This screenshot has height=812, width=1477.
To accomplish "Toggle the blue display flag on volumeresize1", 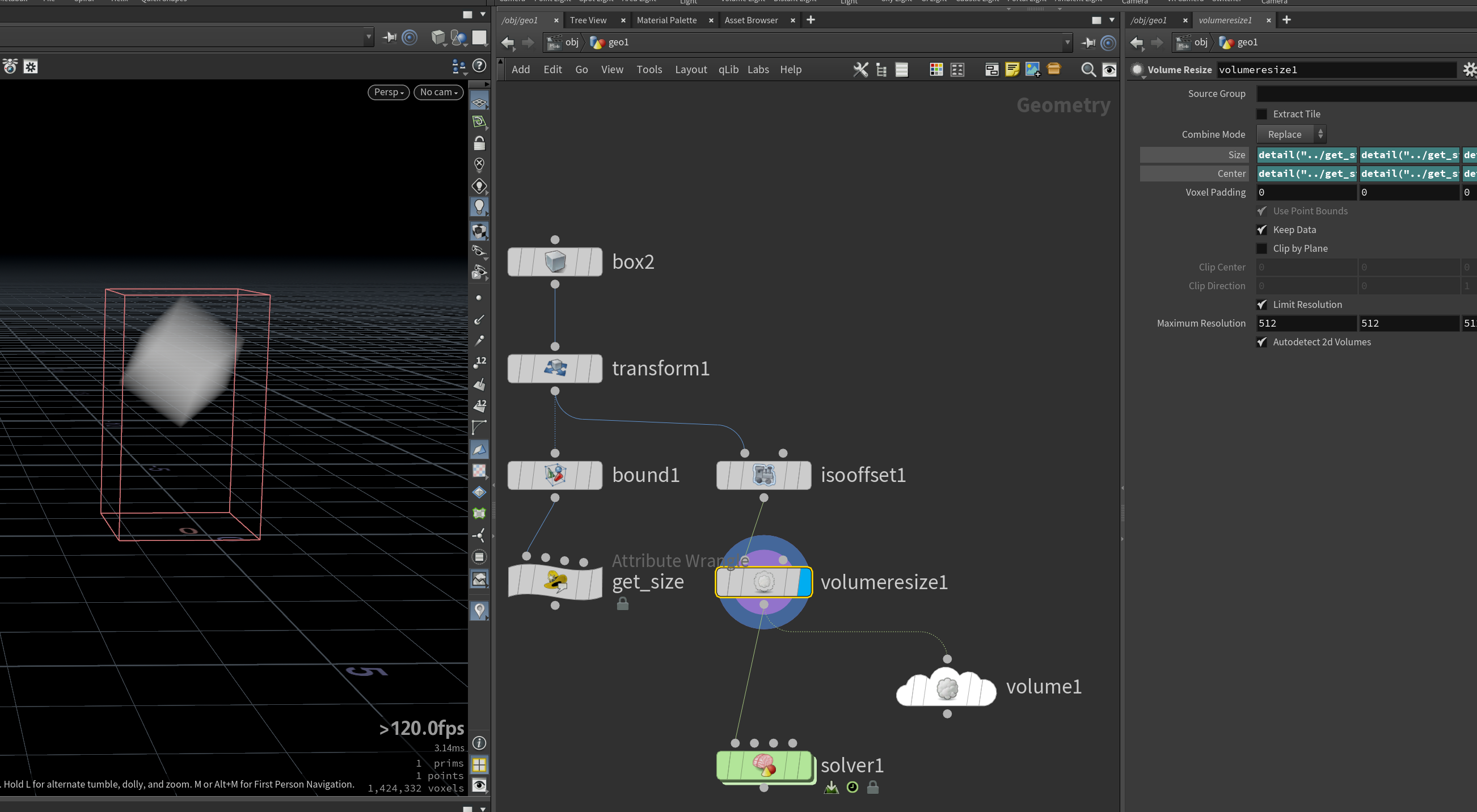I will tap(805, 582).
